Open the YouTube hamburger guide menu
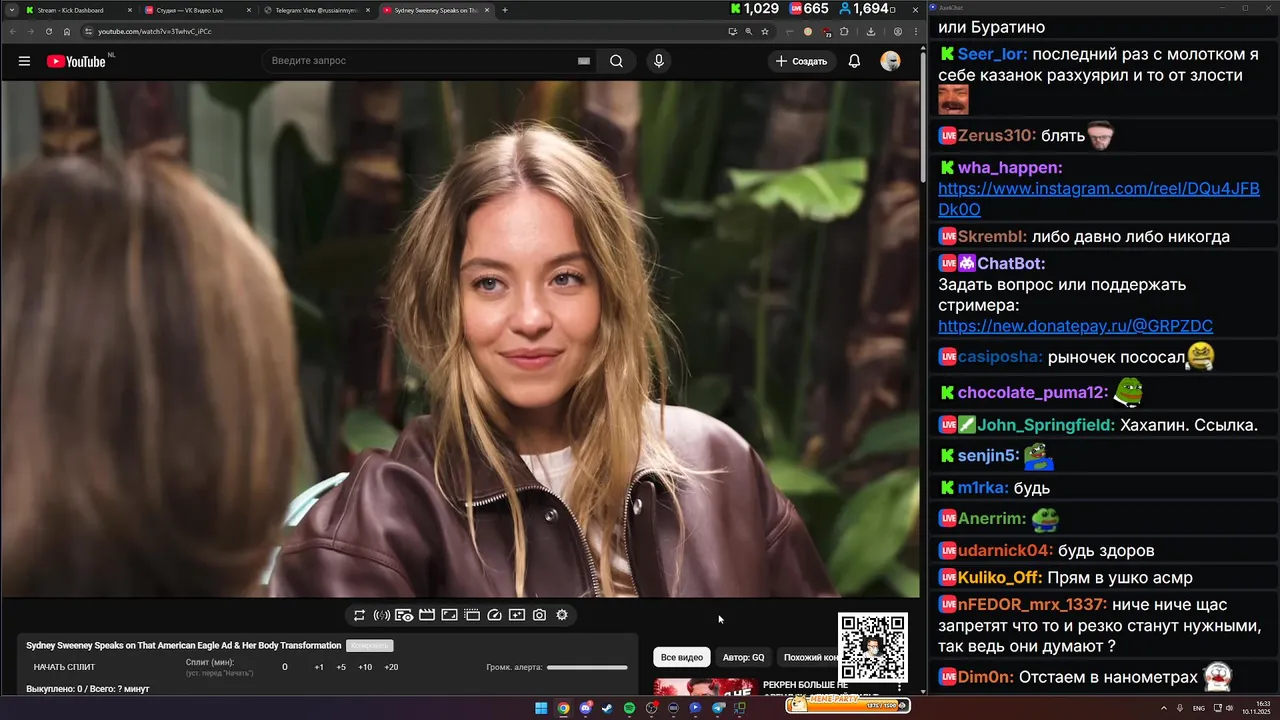 pos(24,61)
